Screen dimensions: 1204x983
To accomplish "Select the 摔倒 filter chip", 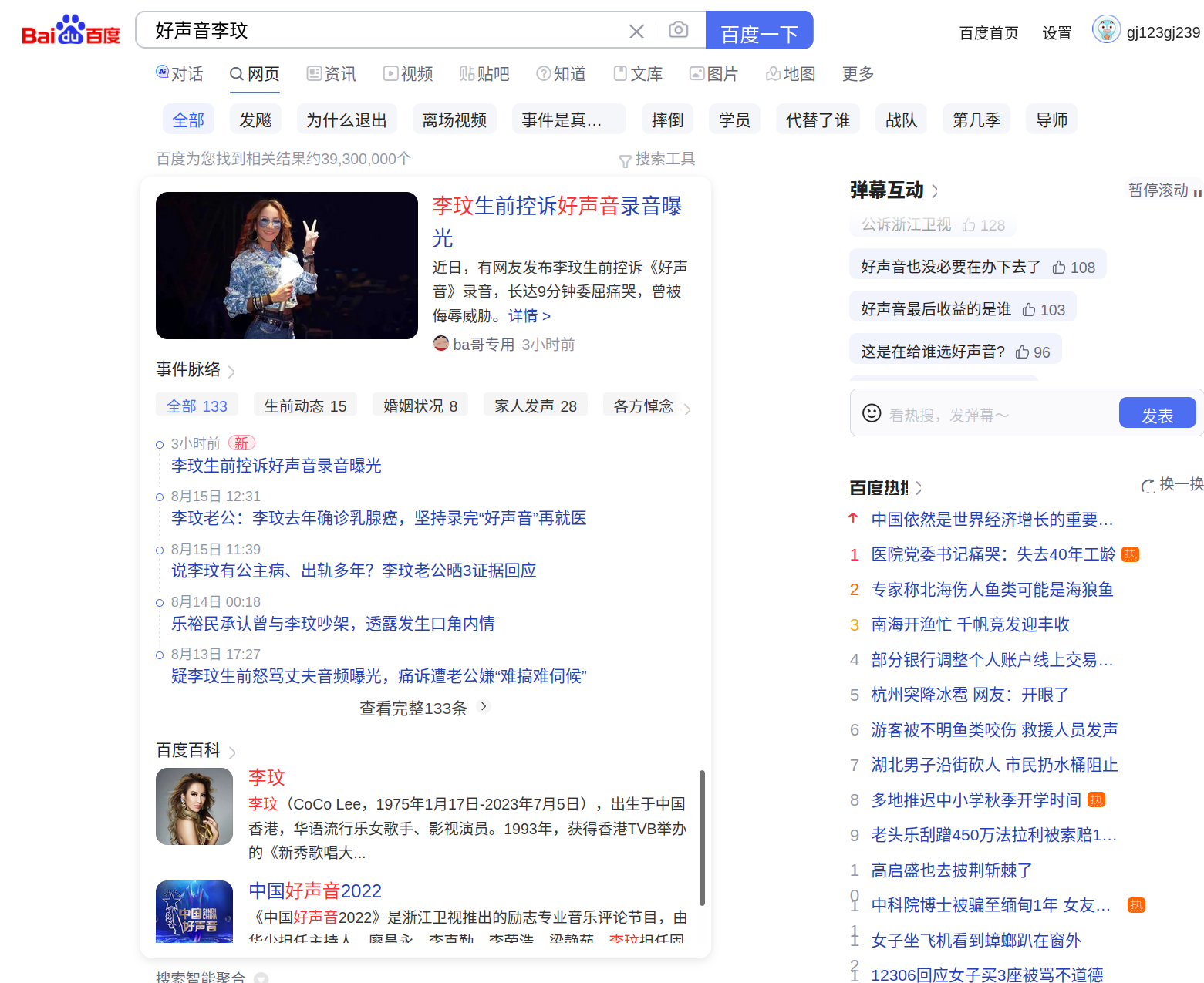I will coord(667,120).
